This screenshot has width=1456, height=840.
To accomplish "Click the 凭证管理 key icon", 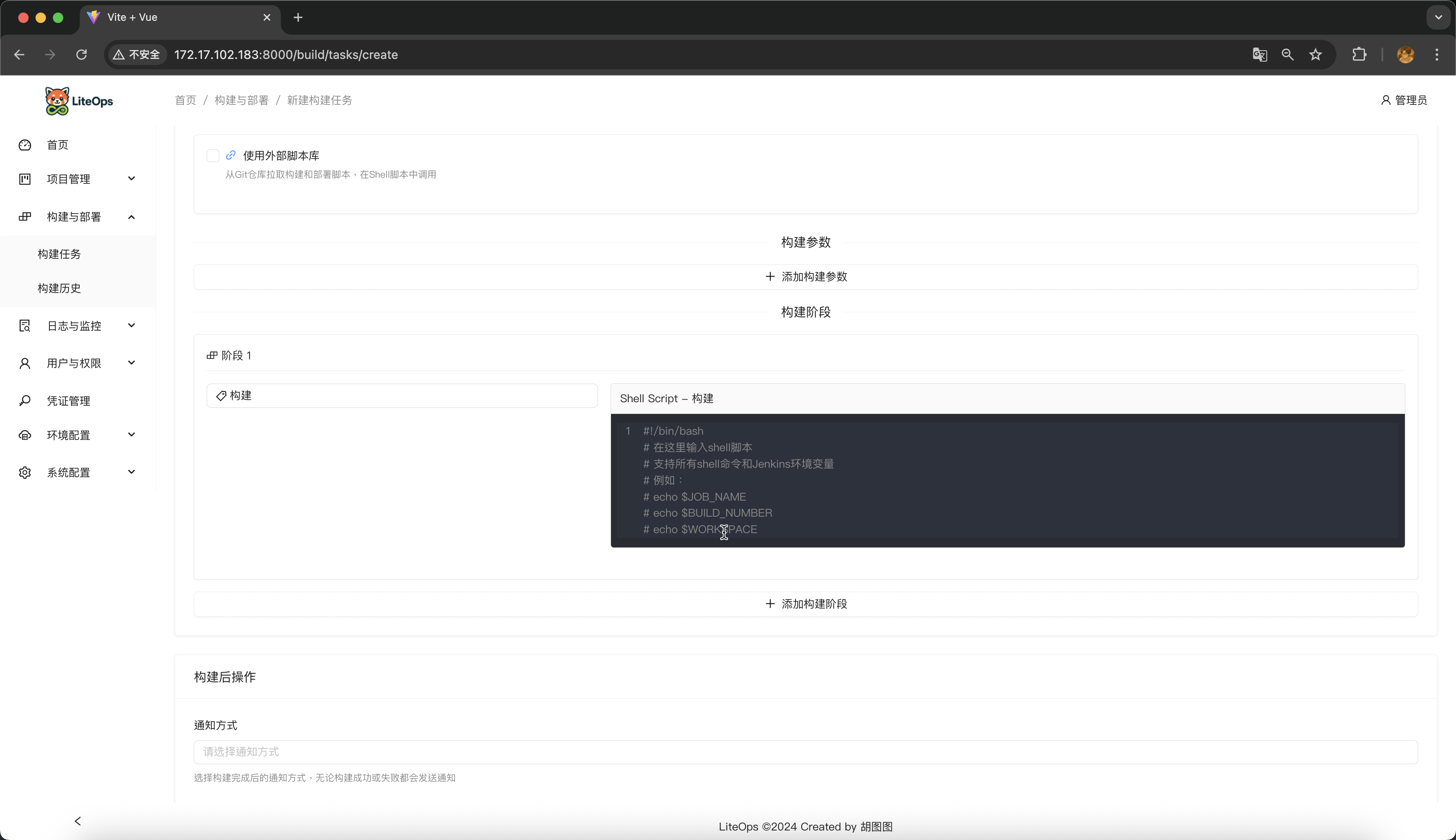I will pos(25,400).
